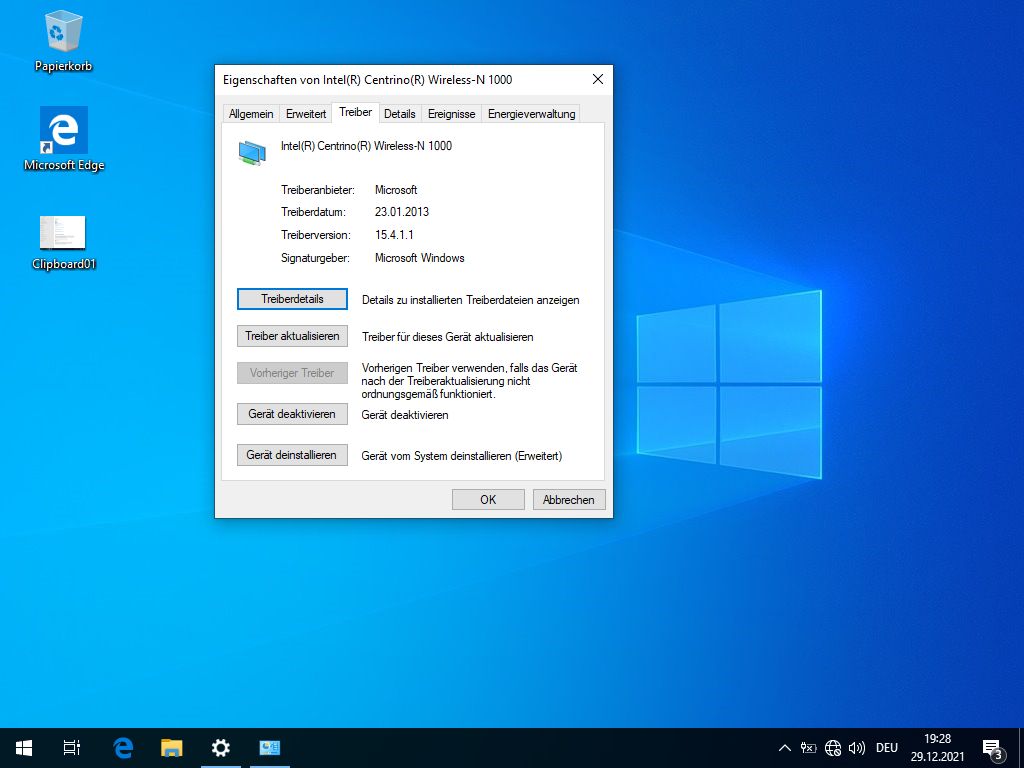Click the dialog title bar text
This screenshot has width=1024, height=768.
(368, 80)
